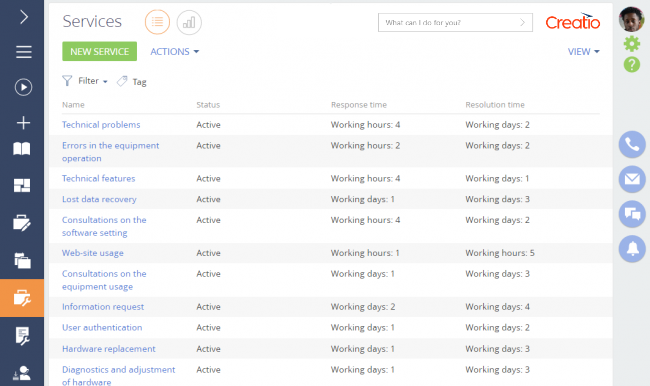Screen dimensions: 650x386
Task: Open the document with wrench sidebar icon
Action: click(x=22, y=336)
